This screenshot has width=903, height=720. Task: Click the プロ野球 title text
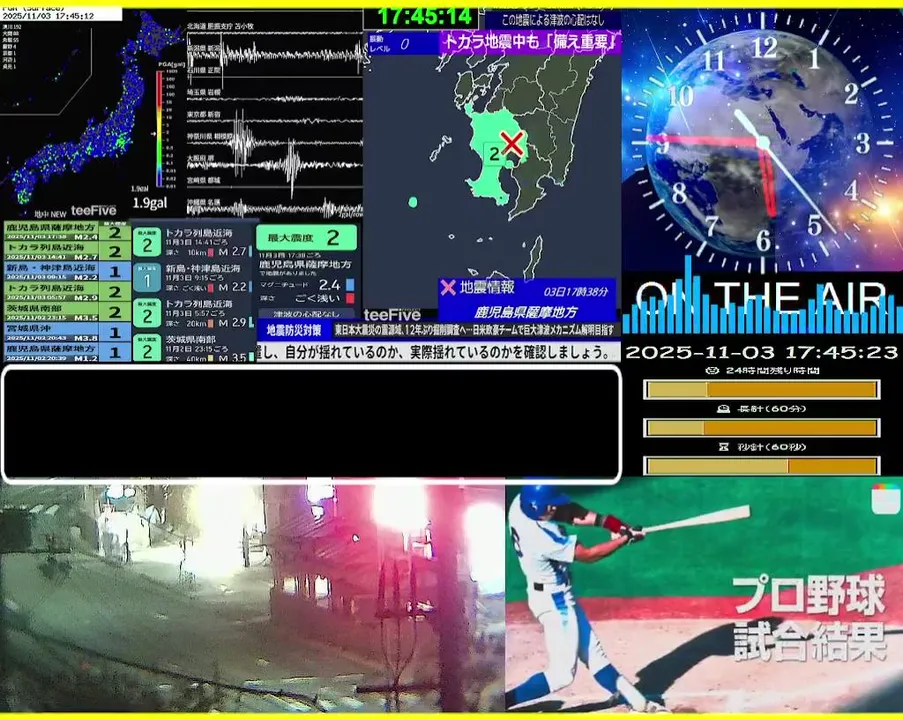808,596
